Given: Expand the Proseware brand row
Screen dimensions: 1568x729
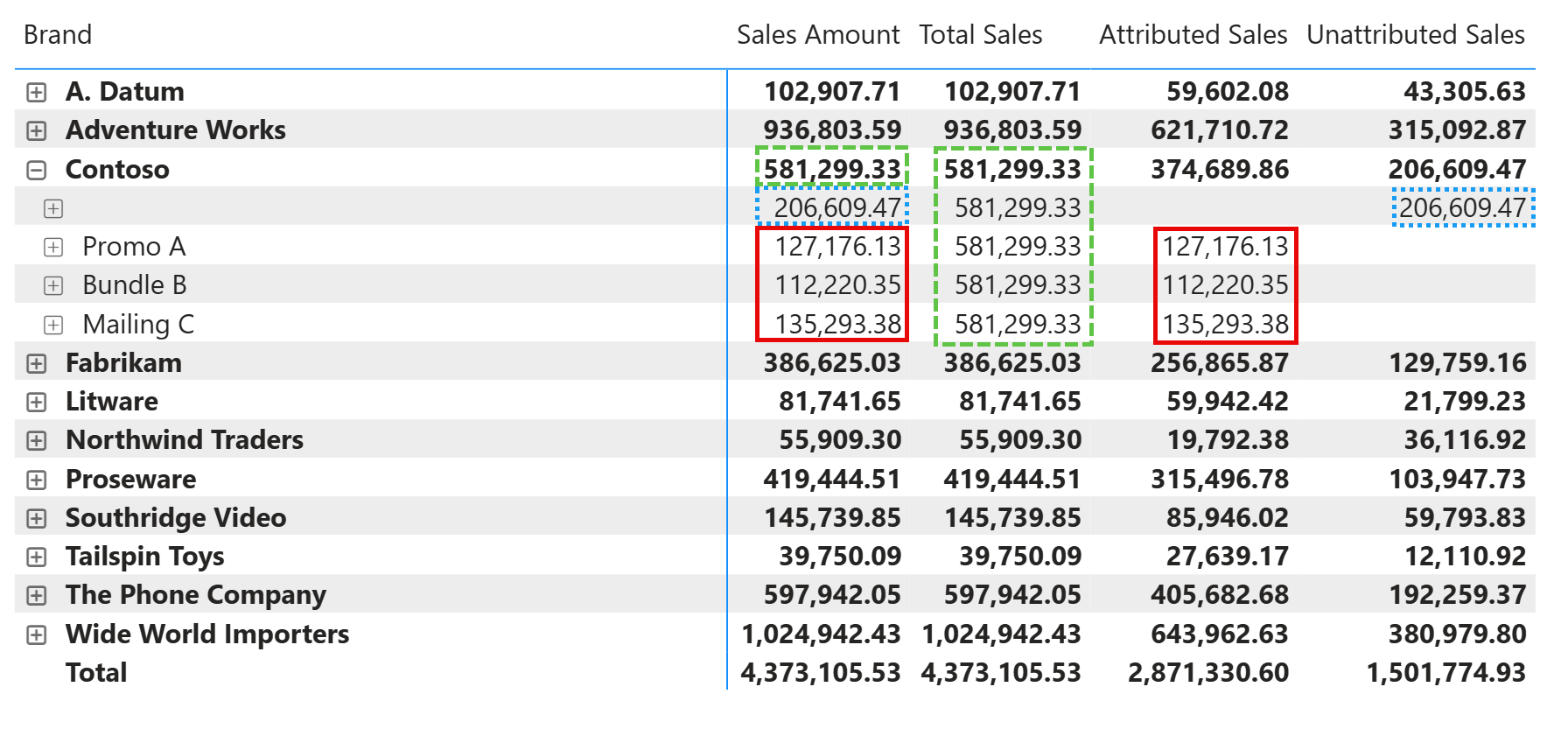Looking at the screenshot, I should click(x=36, y=480).
